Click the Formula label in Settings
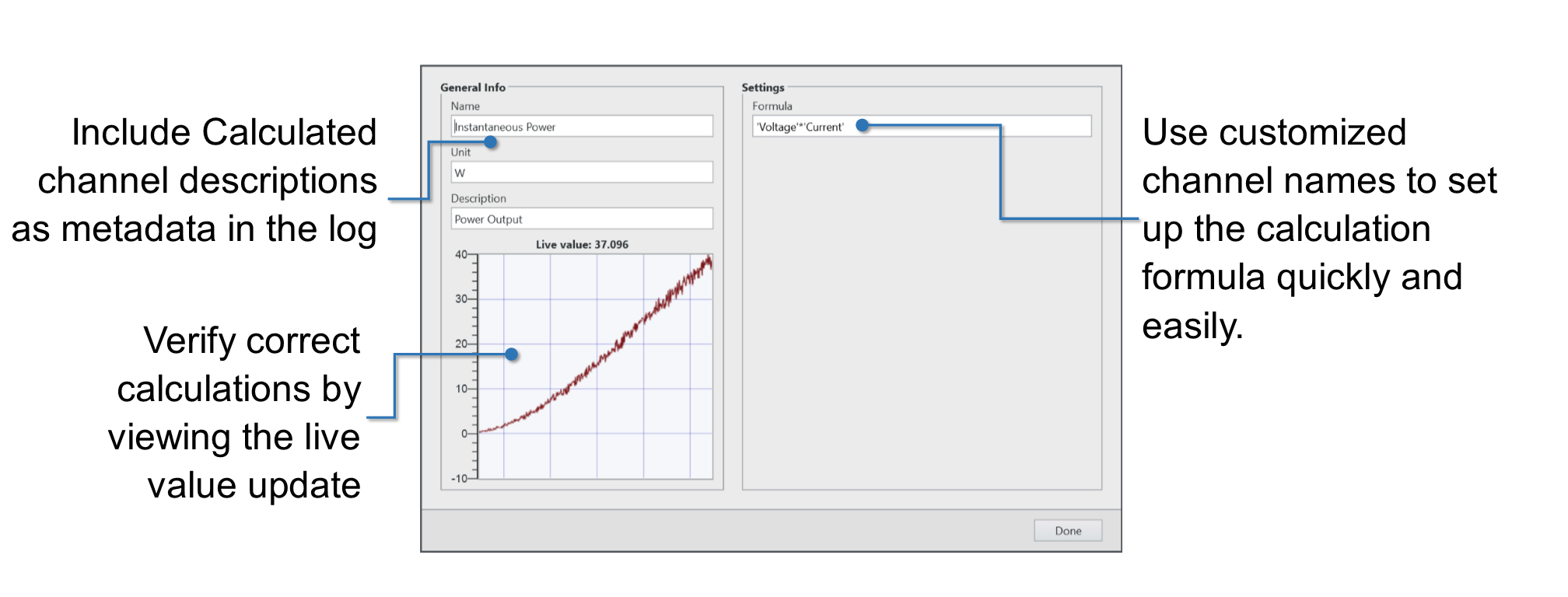Viewport: 1568px width, 597px height. click(772, 106)
